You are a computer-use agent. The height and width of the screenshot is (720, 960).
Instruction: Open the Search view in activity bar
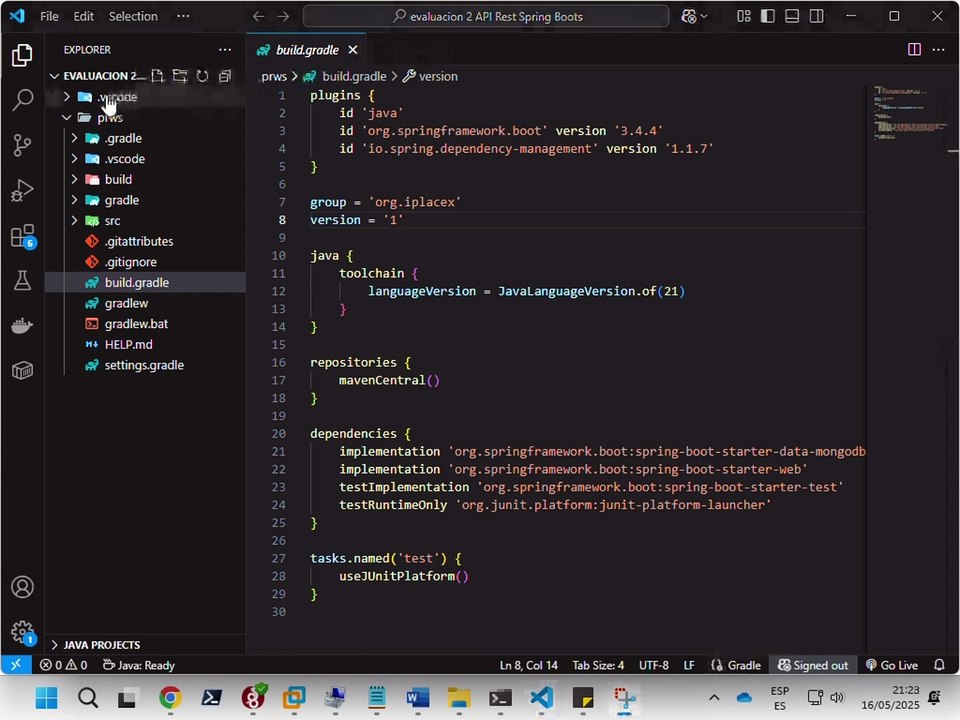click(x=22, y=100)
